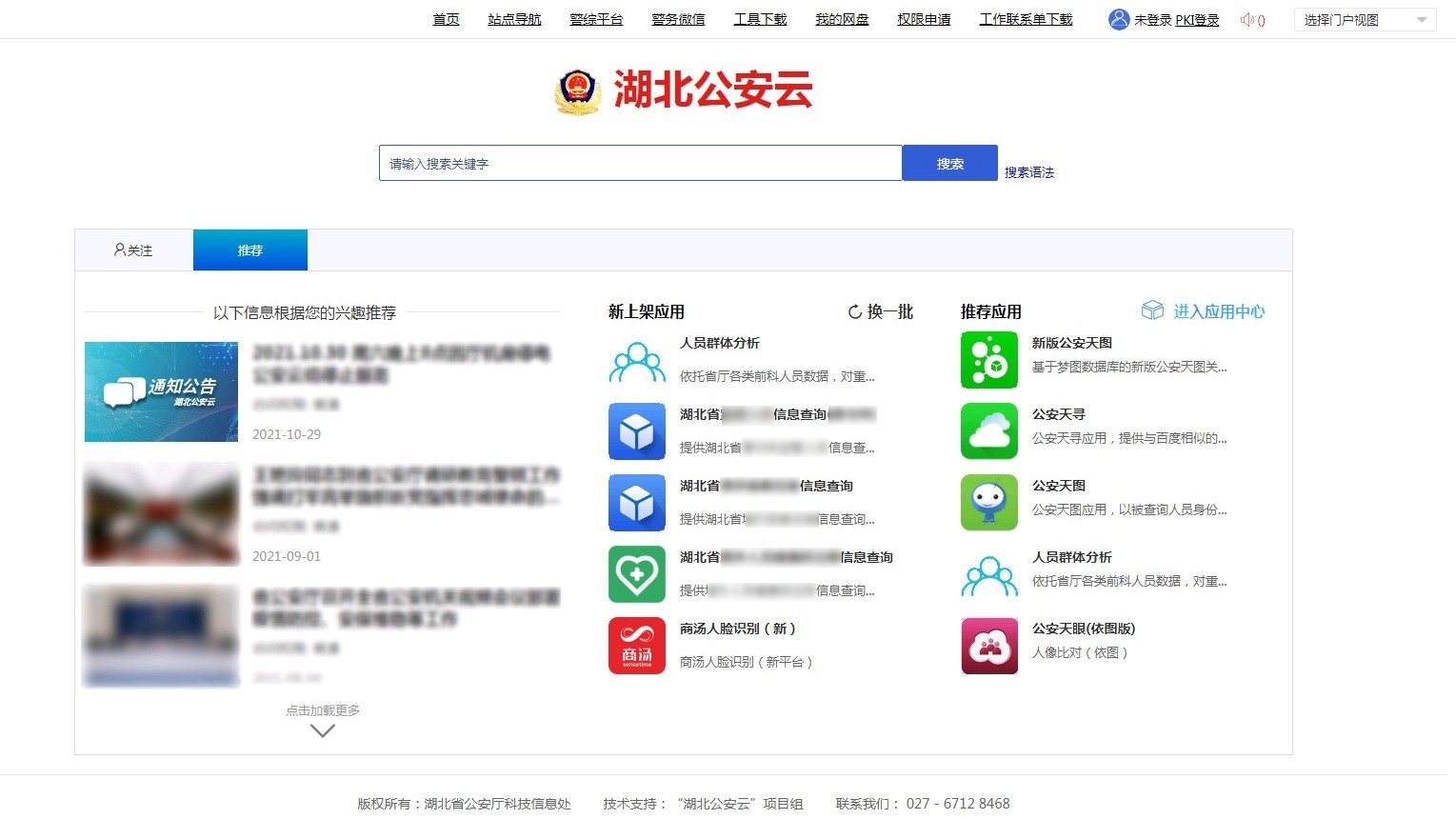Screen dimensions: 1456x819
Task: Open the 搜索语法 link
Action: [1028, 172]
